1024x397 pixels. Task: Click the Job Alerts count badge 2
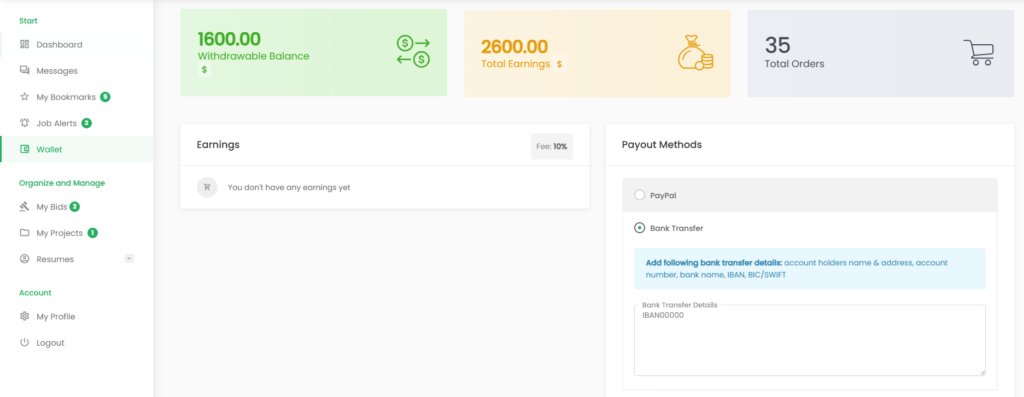tap(86, 123)
